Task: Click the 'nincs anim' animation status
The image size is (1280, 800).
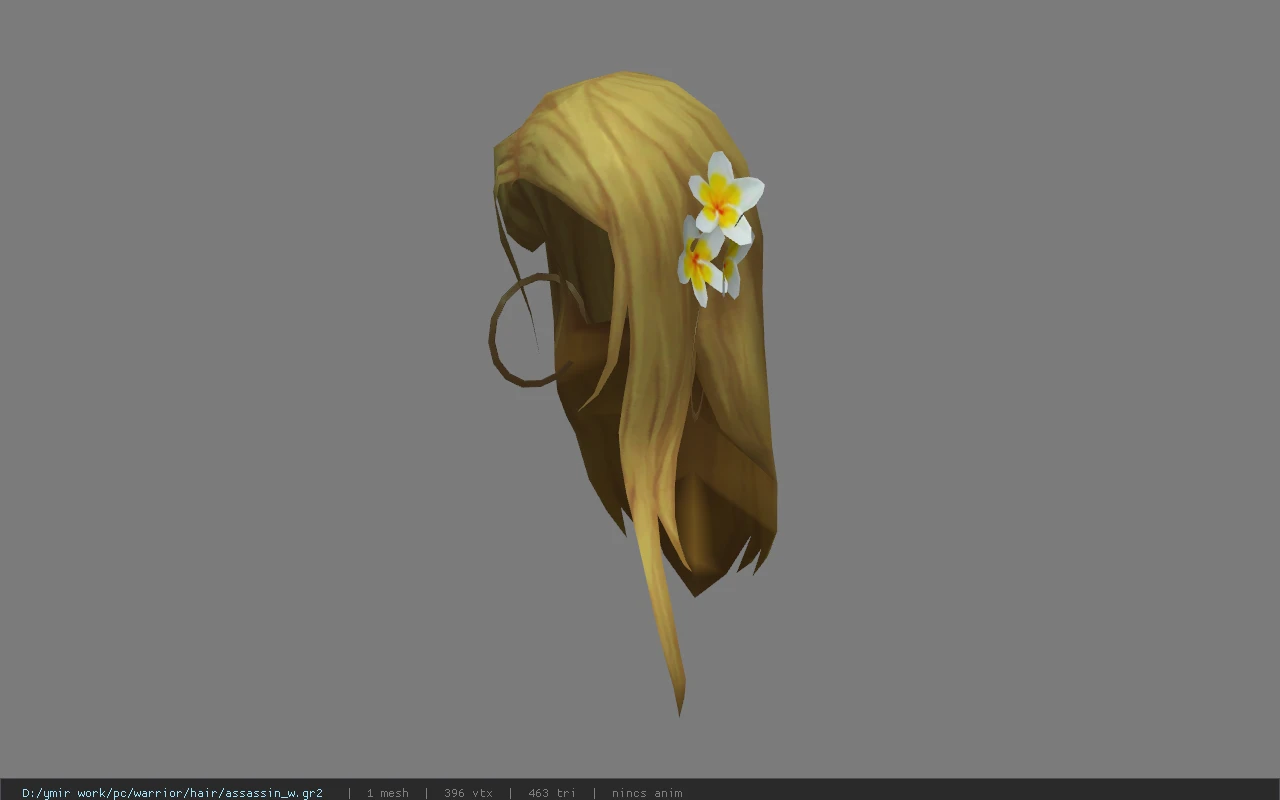Action: coord(647,792)
